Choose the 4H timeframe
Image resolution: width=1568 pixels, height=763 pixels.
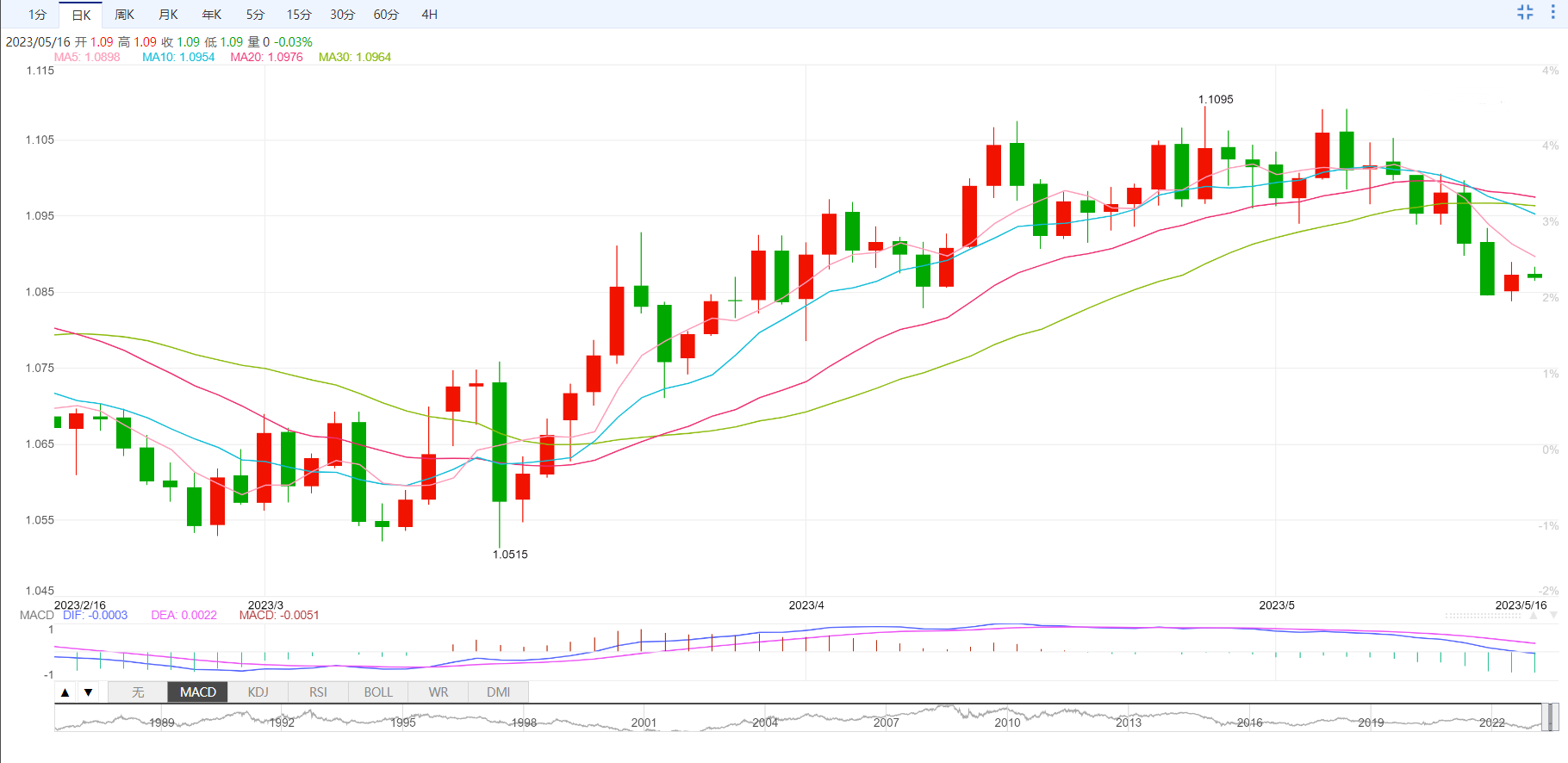click(x=429, y=15)
